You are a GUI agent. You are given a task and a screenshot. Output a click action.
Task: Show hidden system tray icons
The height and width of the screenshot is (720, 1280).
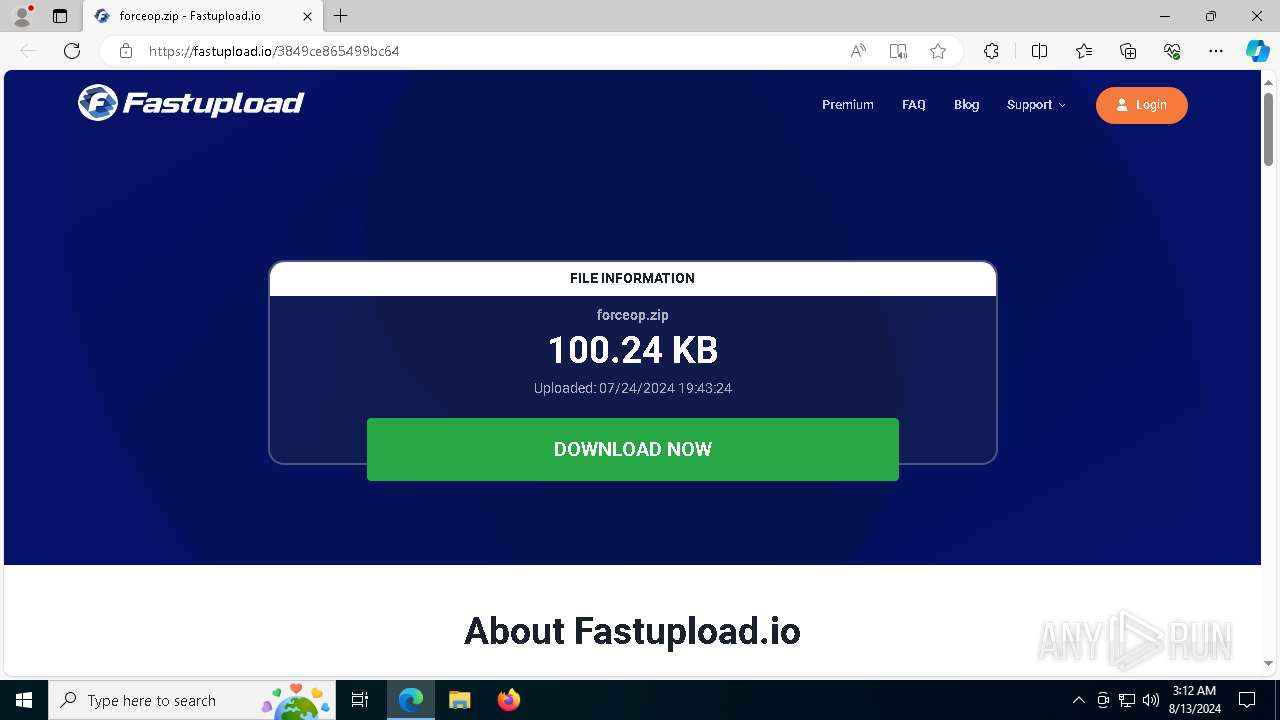1078,700
